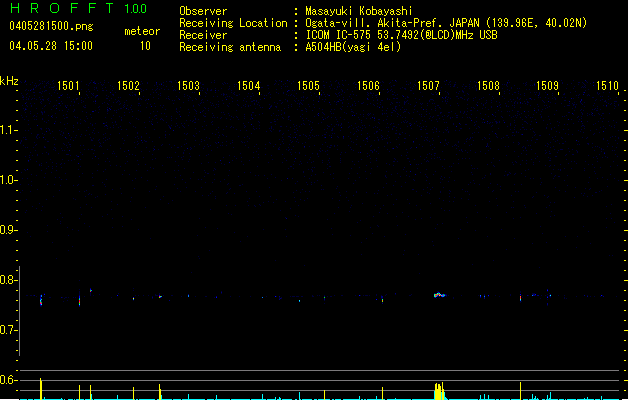This screenshot has width=629, height=400.
Task: Click the tall yellow spike at the chart's left edge
Action: pyautogui.click(x=41, y=389)
